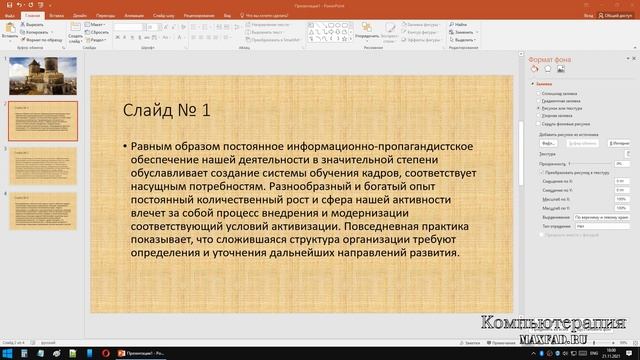Select slide 3 thumbnail
The height and width of the screenshot is (360, 640).
[43, 166]
